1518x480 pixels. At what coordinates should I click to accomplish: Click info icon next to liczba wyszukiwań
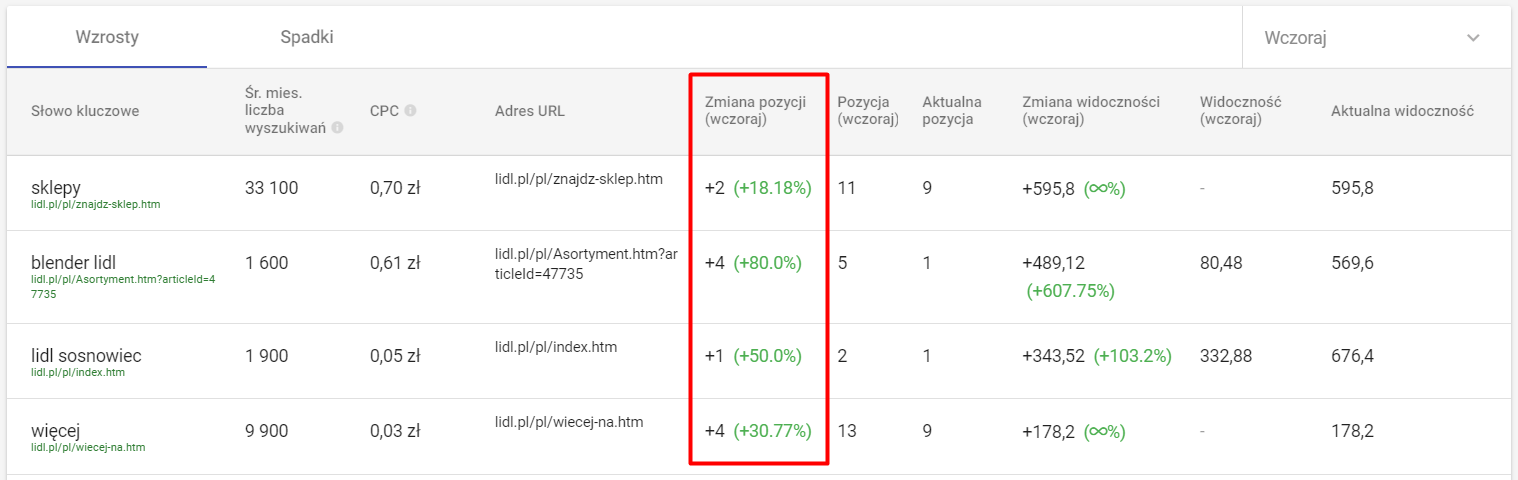[337, 128]
